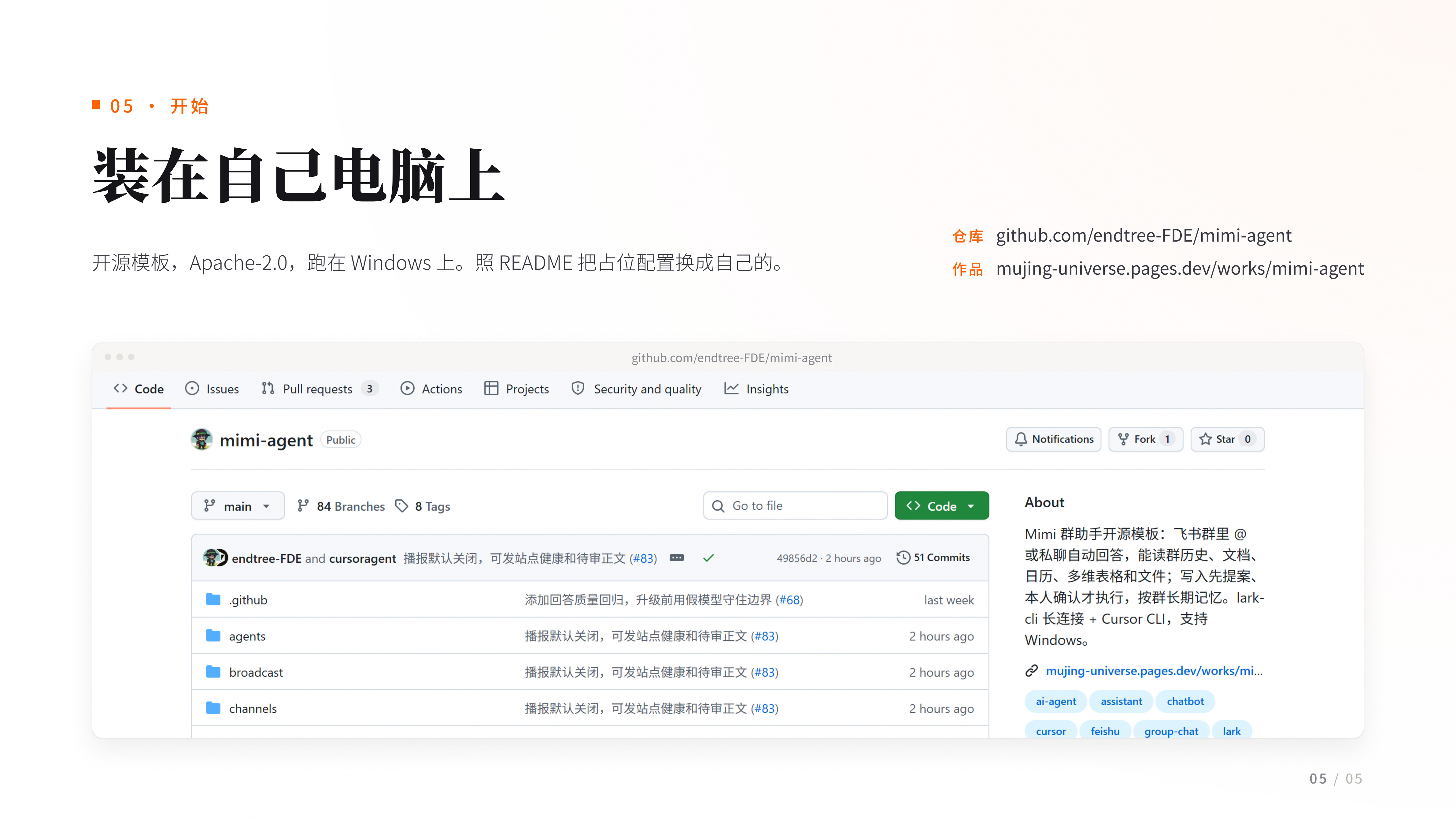Click folder icon of the broadcast row
Image resolution: width=1456 pixels, height=819 pixels.
(213, 672)
